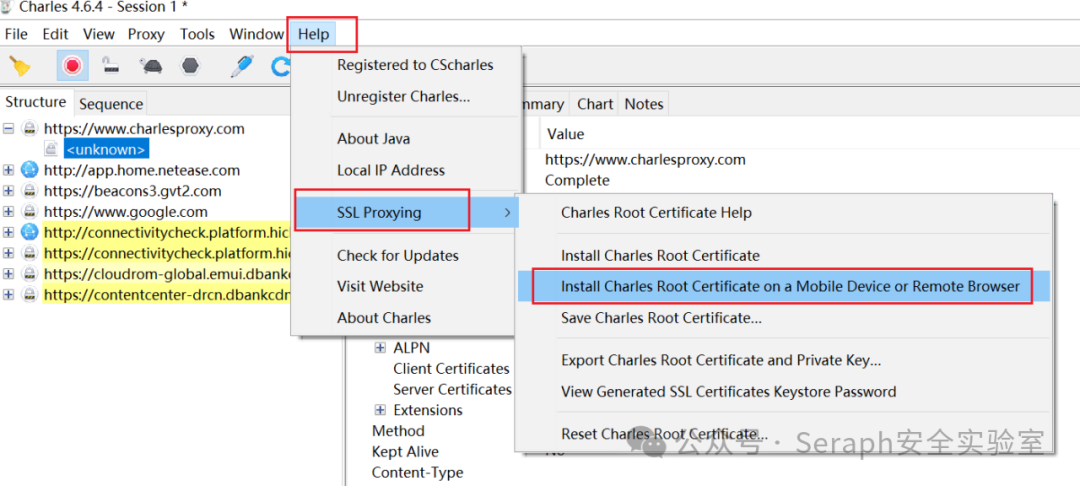Switch to the Sequence tab
1080x486 pixels.
click(x=111, y=104)
